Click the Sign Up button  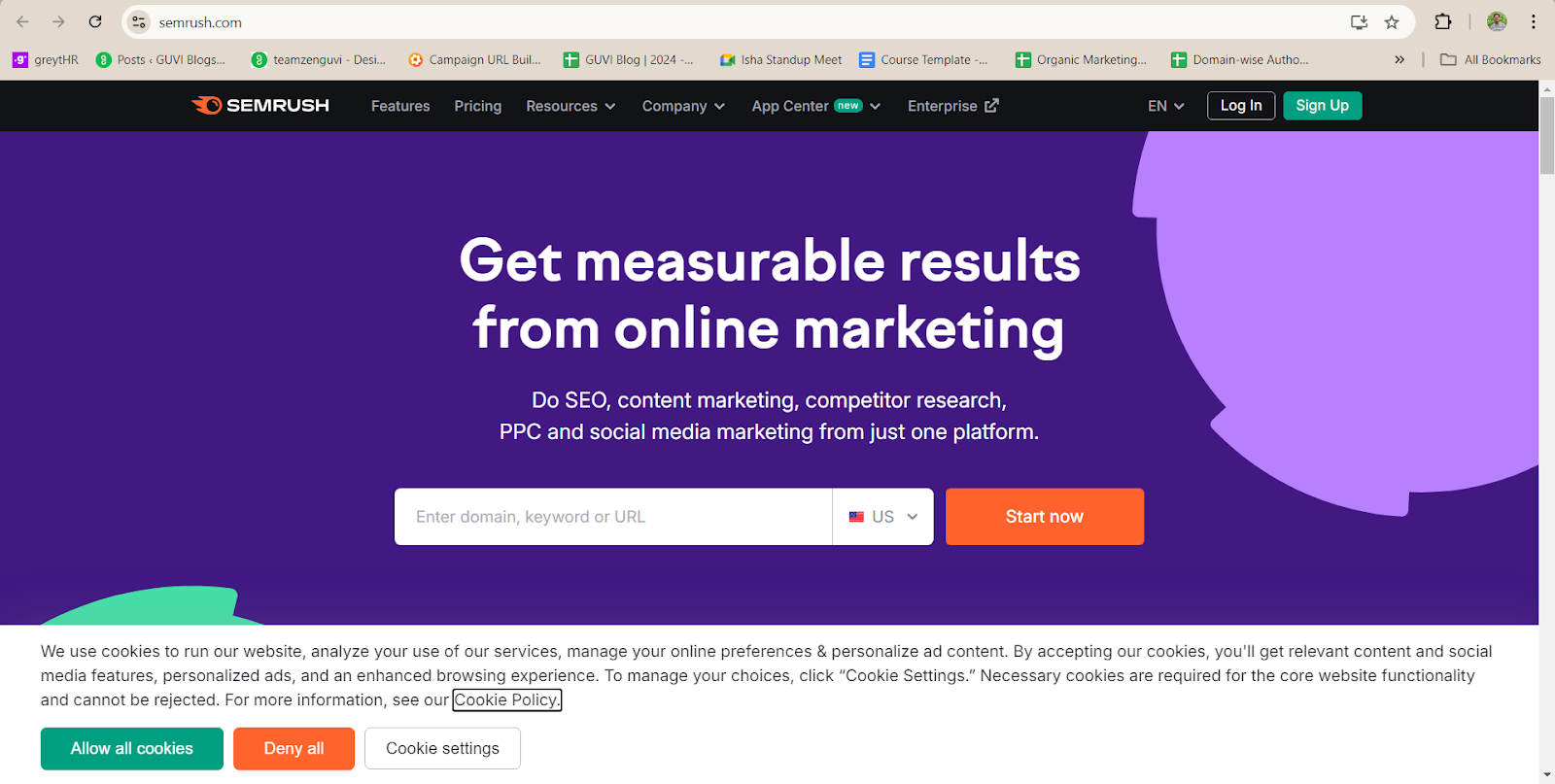(x=1323, y=105)
